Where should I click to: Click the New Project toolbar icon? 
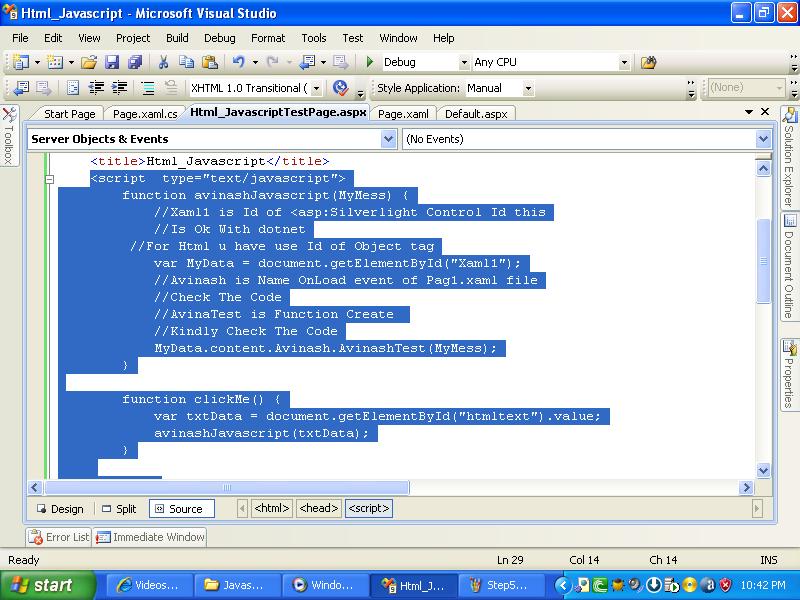[21, 62]
